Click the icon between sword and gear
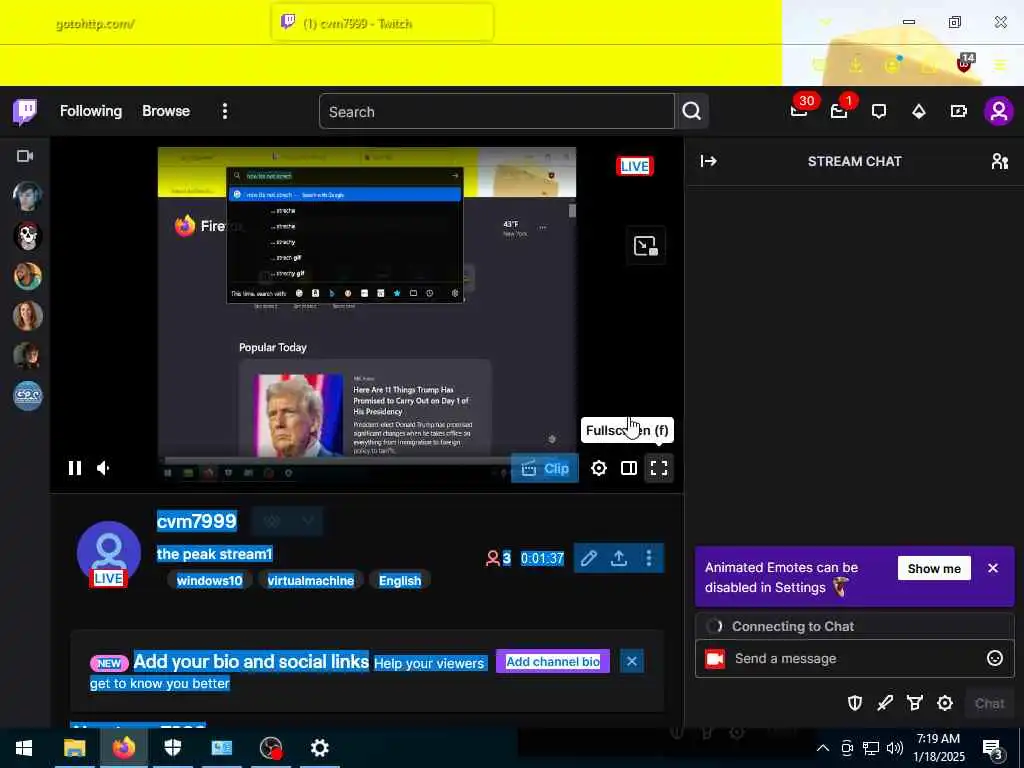The width and height of the screenshot is (1024, 768). point(915,703)
